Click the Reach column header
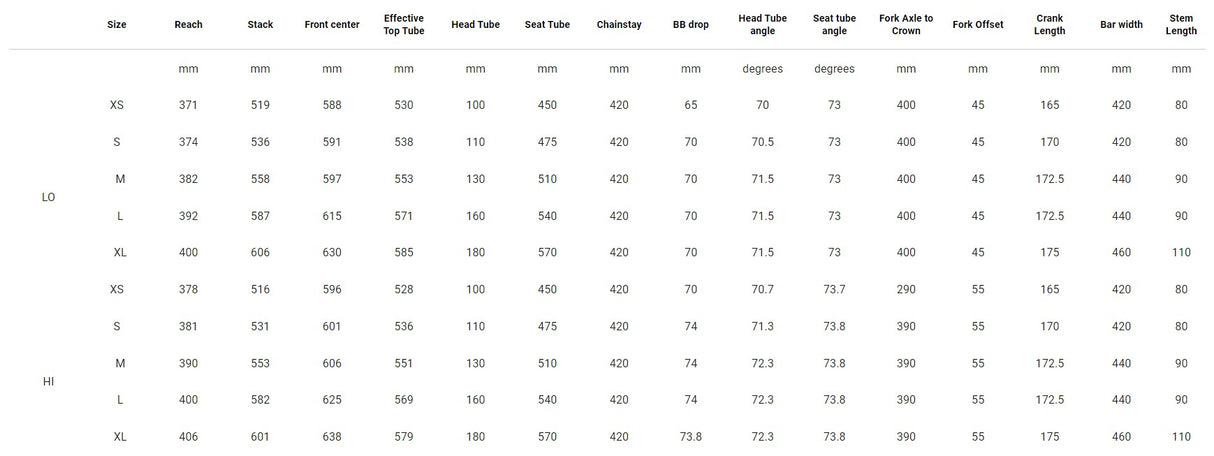Image resolution: width=1214 pixels, height=456 pixels. (x=188, y=25)
